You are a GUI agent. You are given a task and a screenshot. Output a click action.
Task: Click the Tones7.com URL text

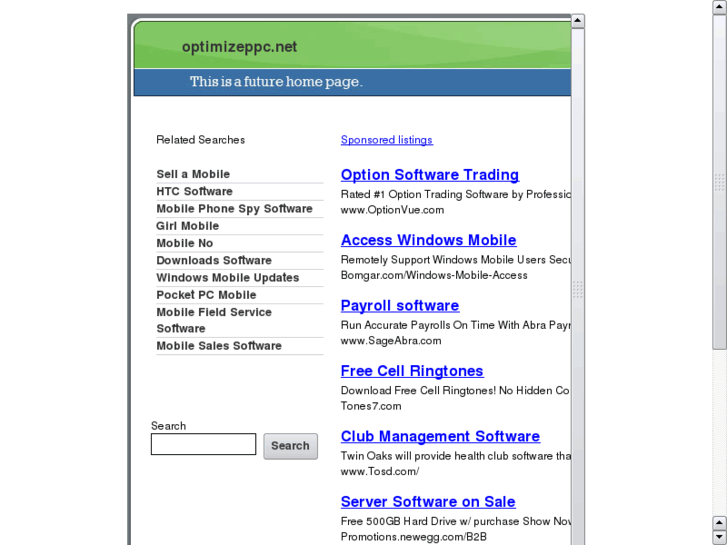[371, 406]
